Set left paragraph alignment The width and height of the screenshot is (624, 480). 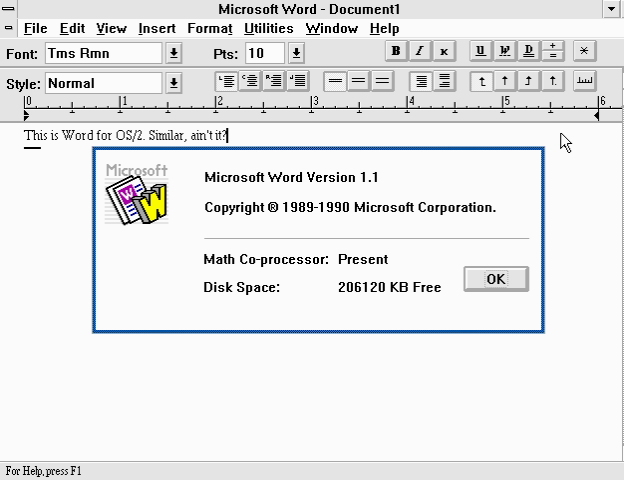[226, 81]
